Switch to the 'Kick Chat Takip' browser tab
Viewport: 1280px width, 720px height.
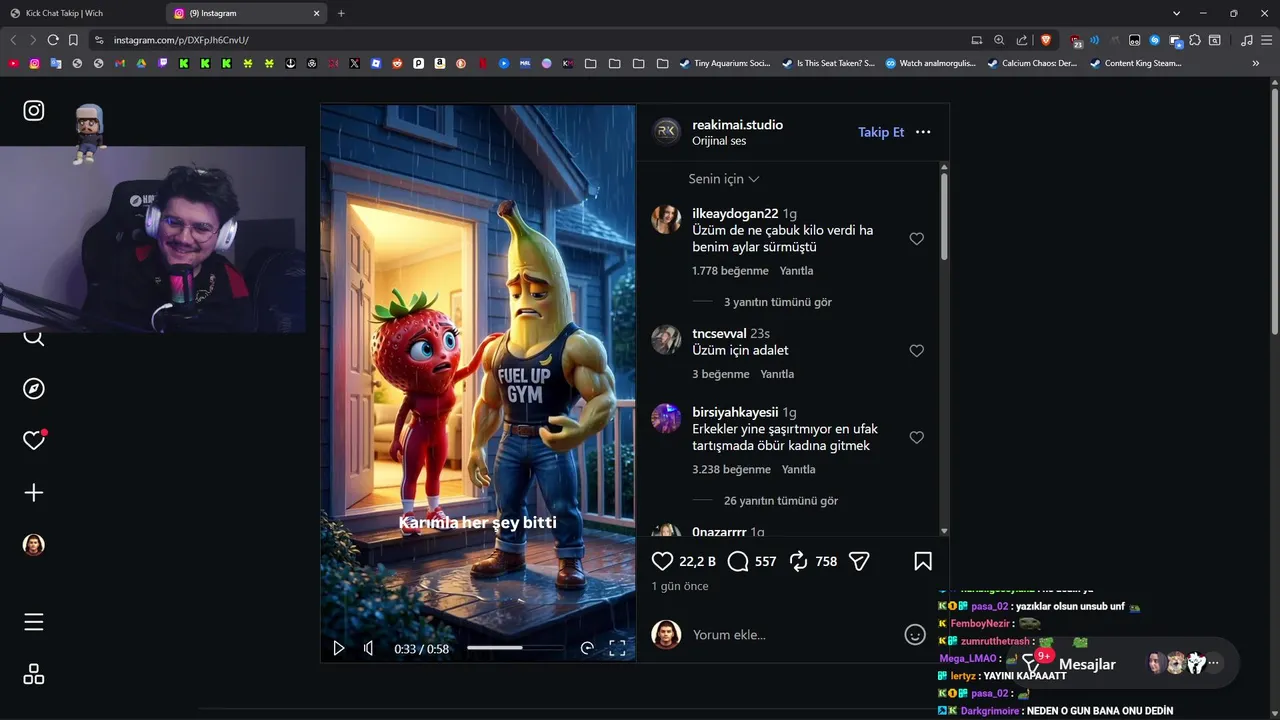[x=80, y=13]
